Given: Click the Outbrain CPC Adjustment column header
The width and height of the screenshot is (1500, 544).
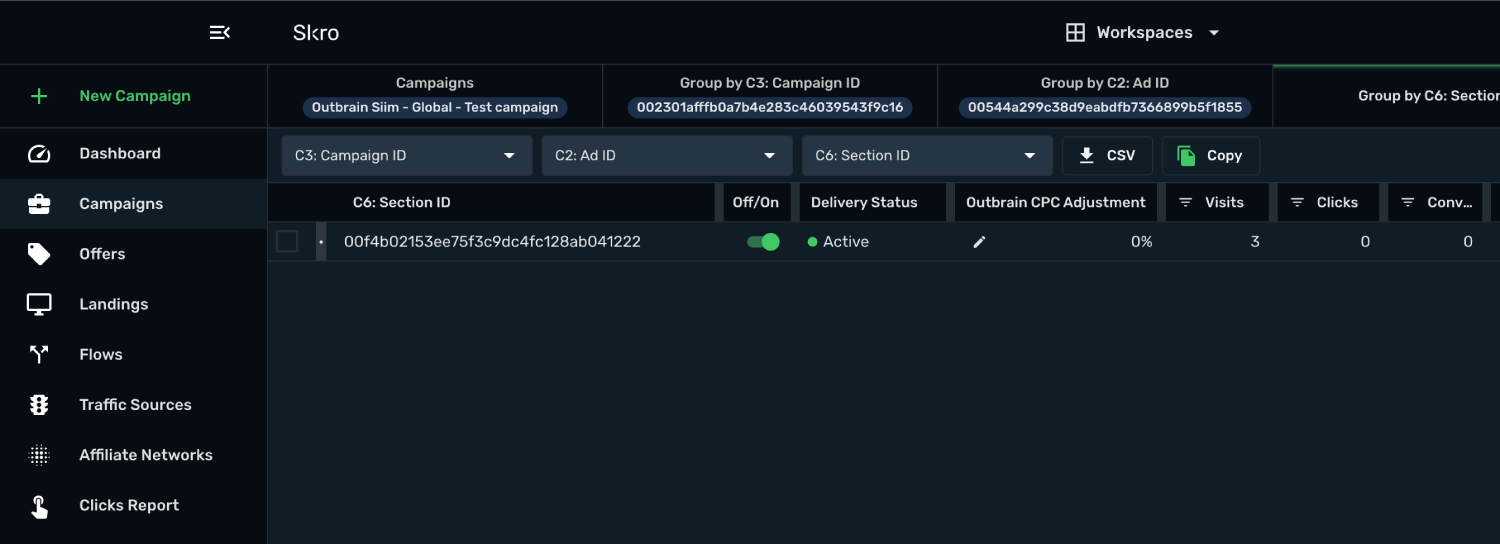Looking at the screenshot, I should pos(1056,202).
